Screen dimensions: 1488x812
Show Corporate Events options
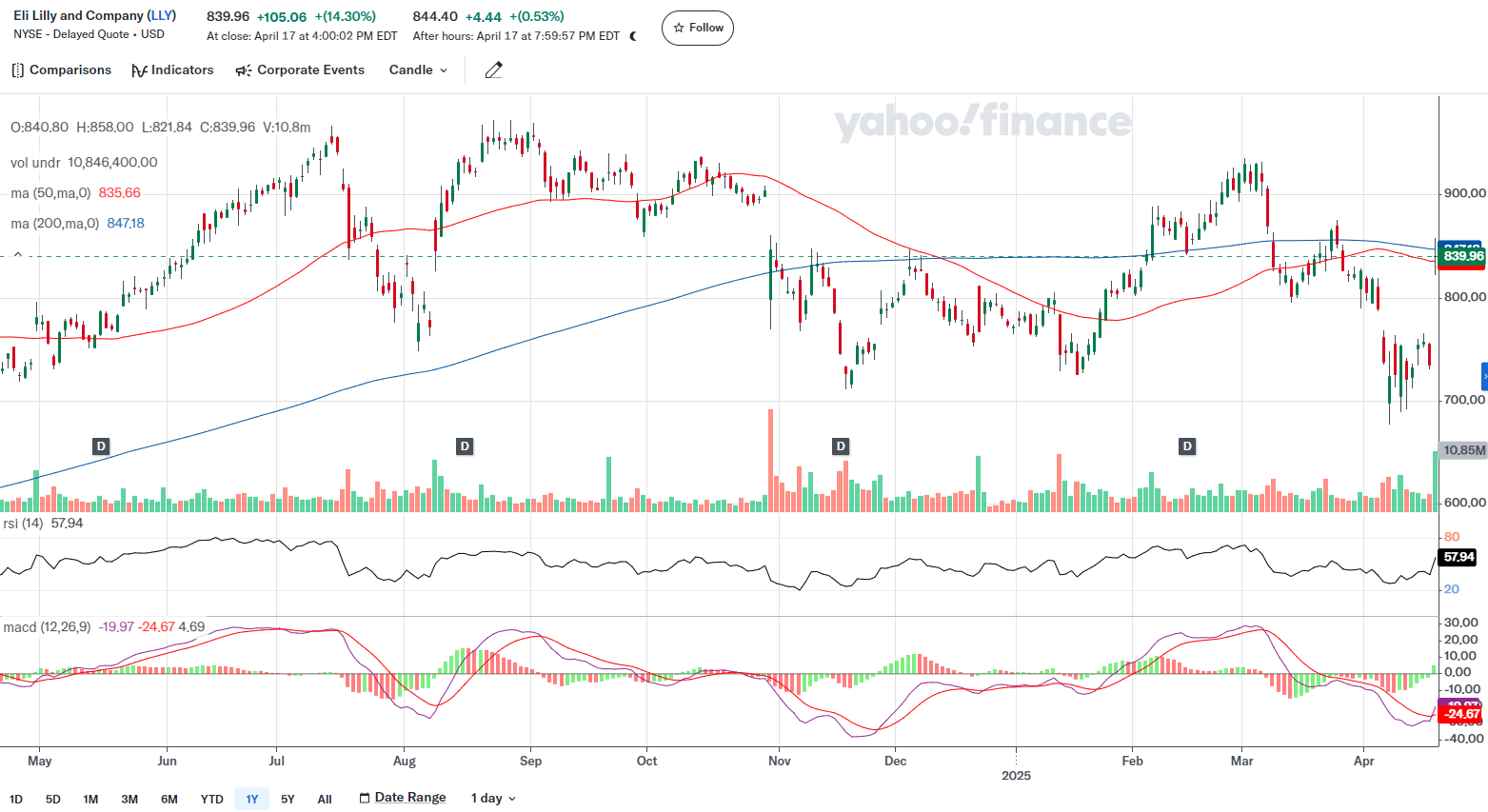[x=300, y=70]
